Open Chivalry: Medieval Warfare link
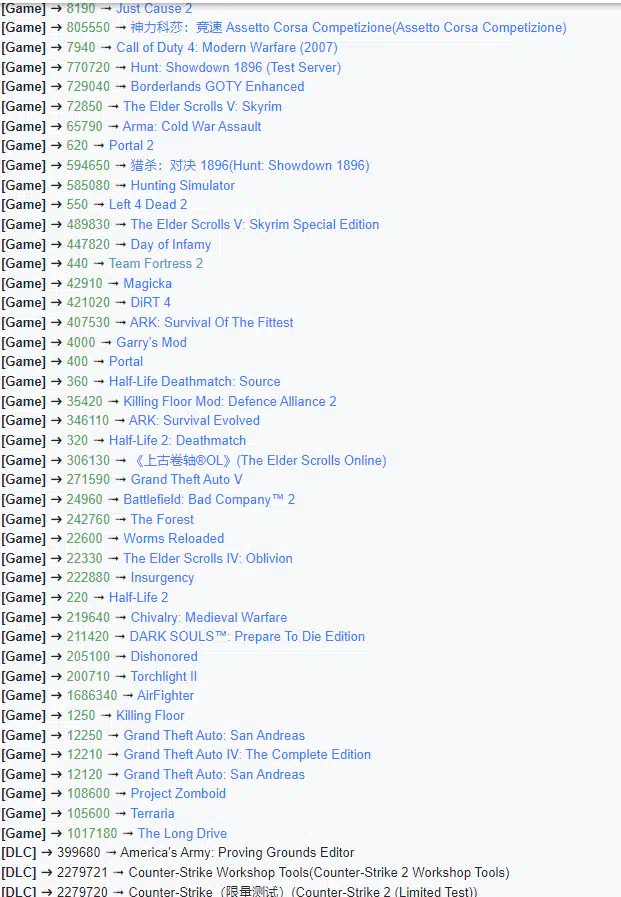Screen dimensions: 621x897 click(209, 617)
